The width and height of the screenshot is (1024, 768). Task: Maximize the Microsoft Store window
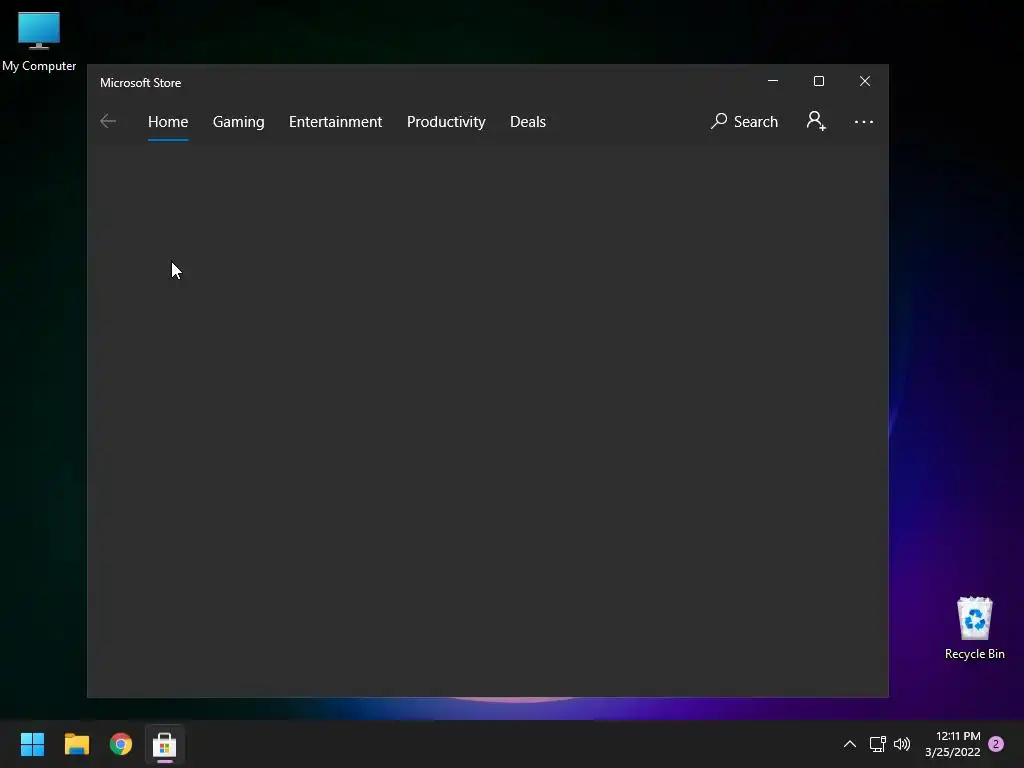(x=818, y=81)
